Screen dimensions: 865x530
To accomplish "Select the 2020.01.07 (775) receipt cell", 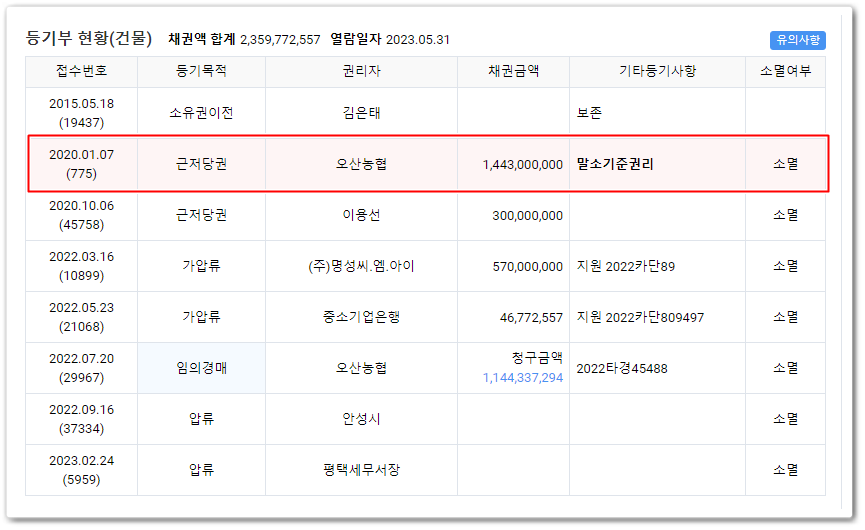I will [x=82, y=164].
